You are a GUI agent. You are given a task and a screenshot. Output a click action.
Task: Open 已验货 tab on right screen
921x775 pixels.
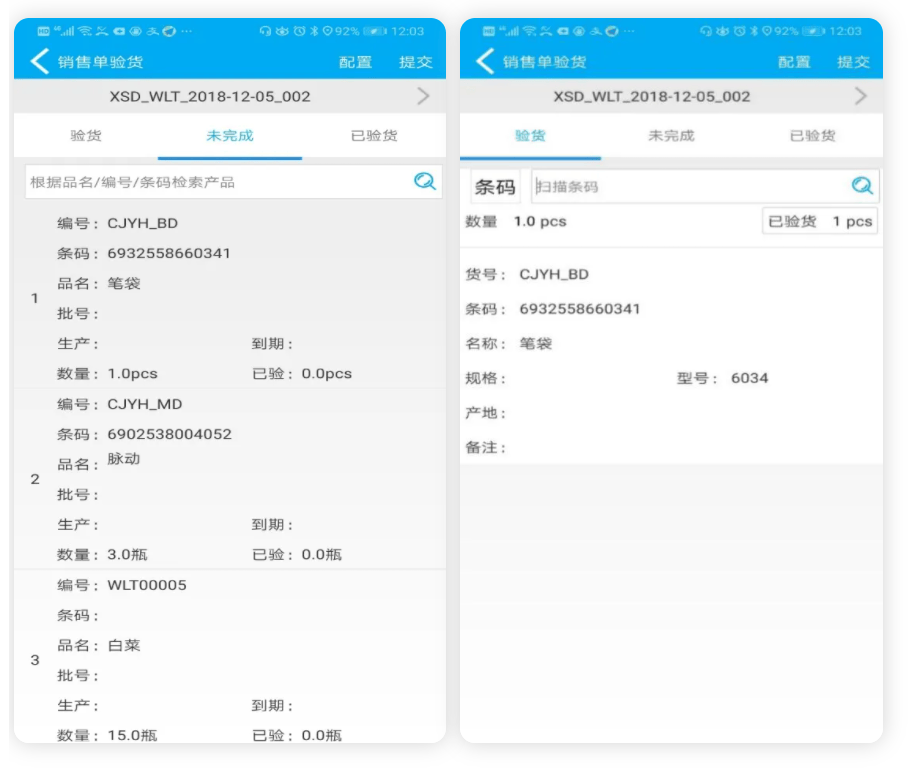(x=813, y=136)
